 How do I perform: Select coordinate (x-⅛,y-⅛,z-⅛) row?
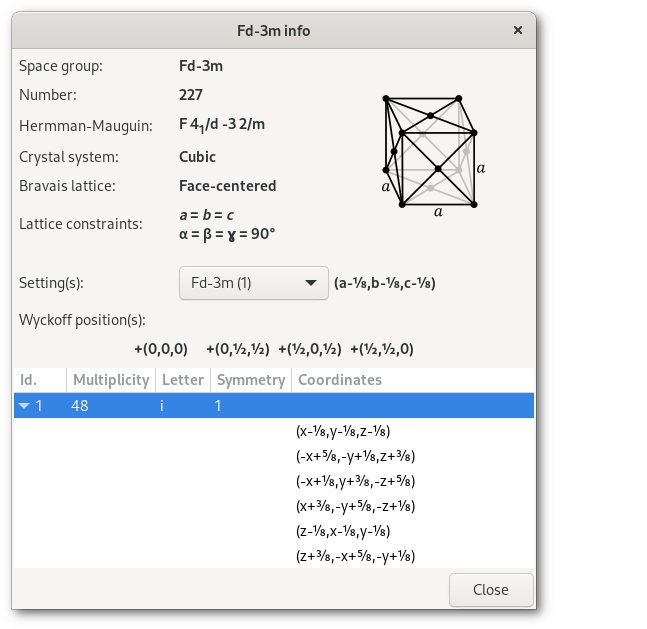342,431
